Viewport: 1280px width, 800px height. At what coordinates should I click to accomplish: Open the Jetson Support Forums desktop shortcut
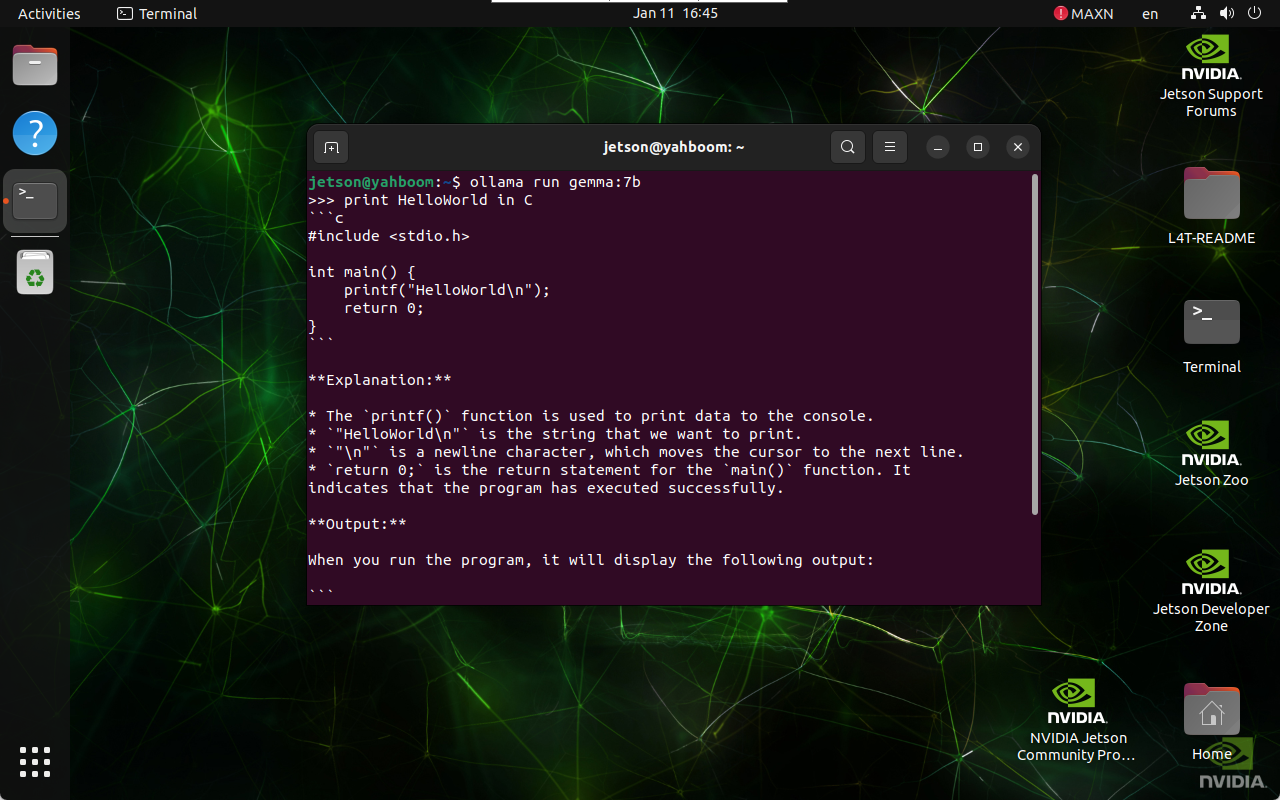[1211, 77]
